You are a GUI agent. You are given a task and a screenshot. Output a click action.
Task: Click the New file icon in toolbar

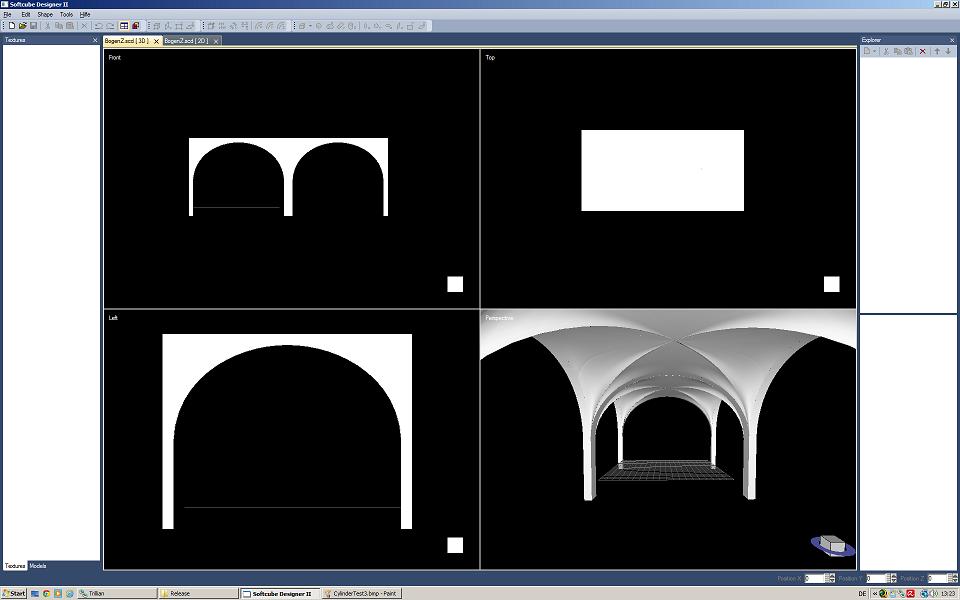tap(12, 26)
